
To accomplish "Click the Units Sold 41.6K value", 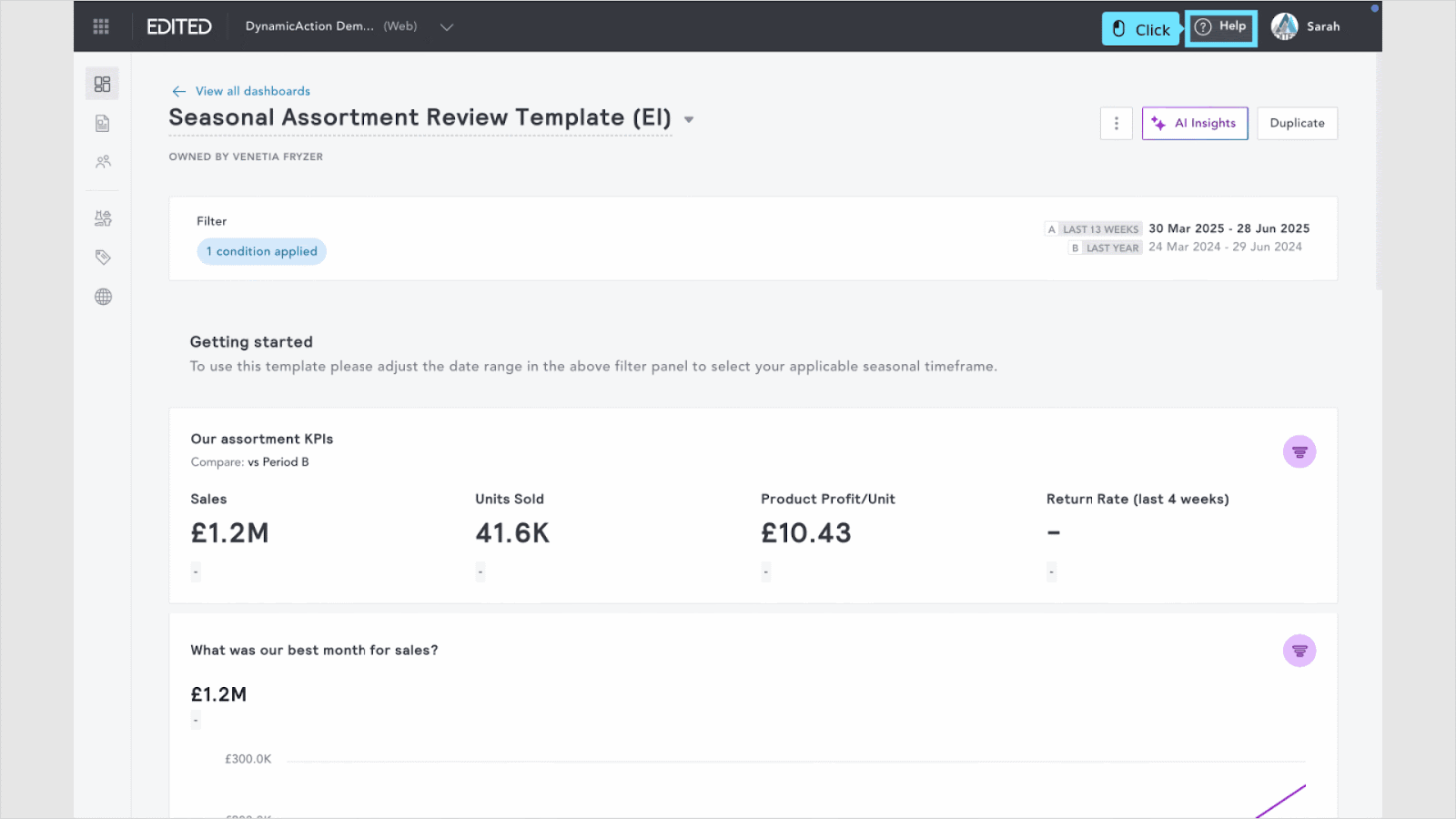I will tap(512, 533).
